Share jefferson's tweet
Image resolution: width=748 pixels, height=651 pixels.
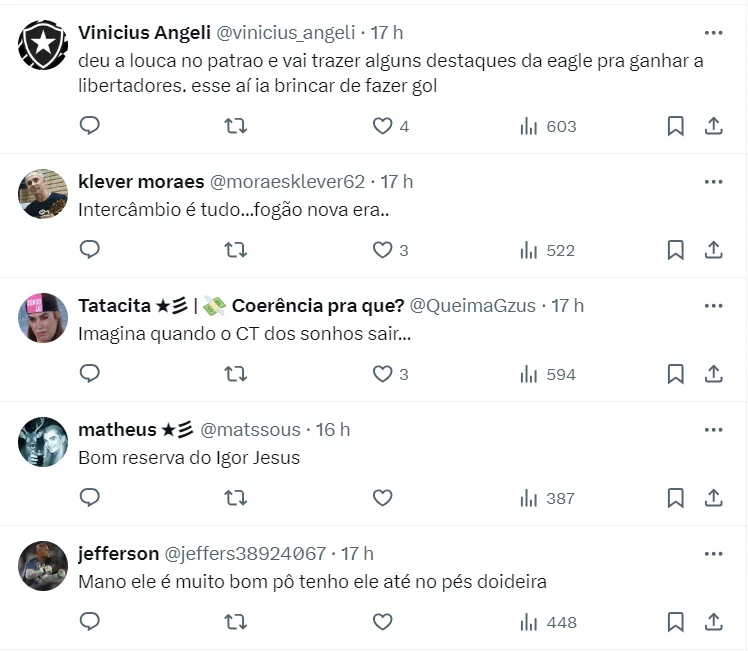(x=714, y=622)
